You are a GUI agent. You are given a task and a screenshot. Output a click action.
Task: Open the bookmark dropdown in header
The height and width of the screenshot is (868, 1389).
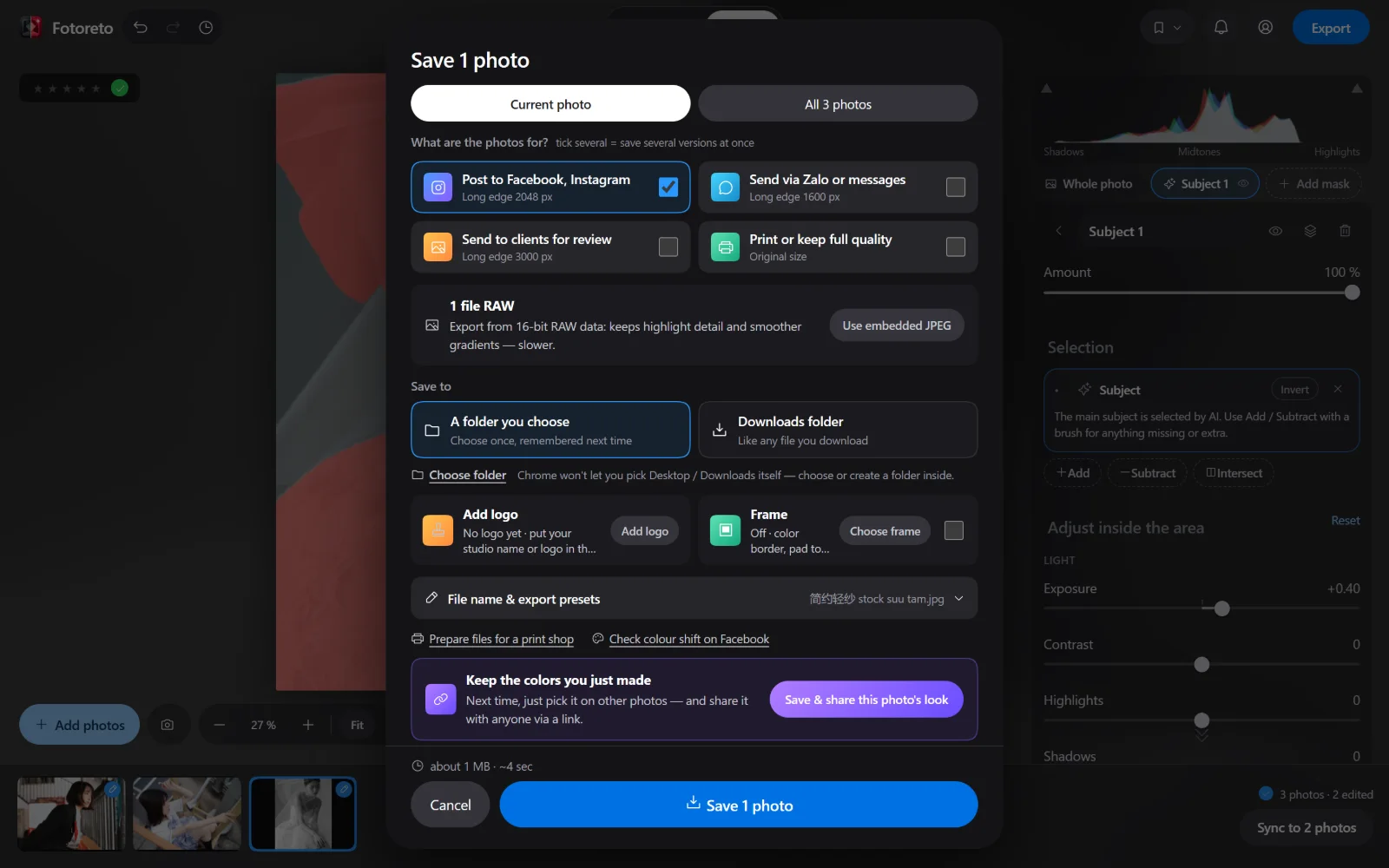[1166, 28]
